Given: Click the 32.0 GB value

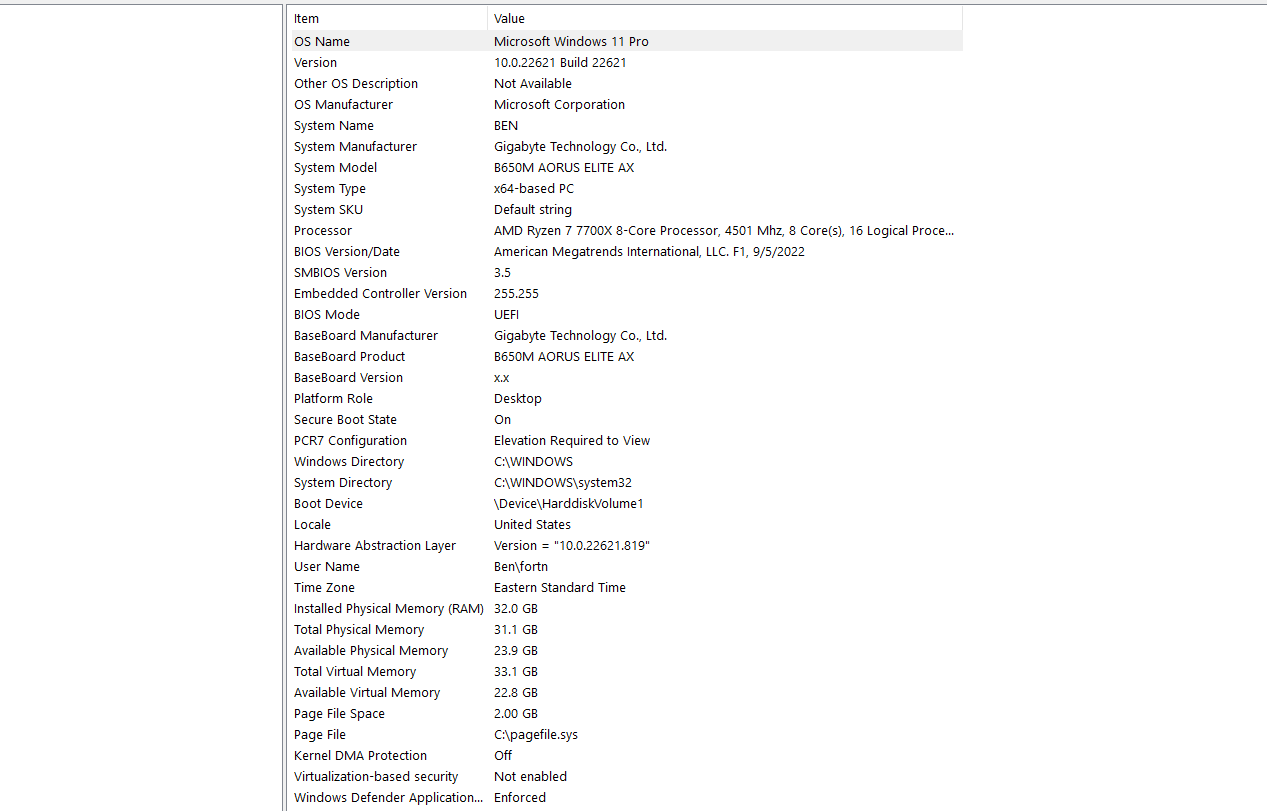Looking at the screenshot, I should tap(516, 608).
